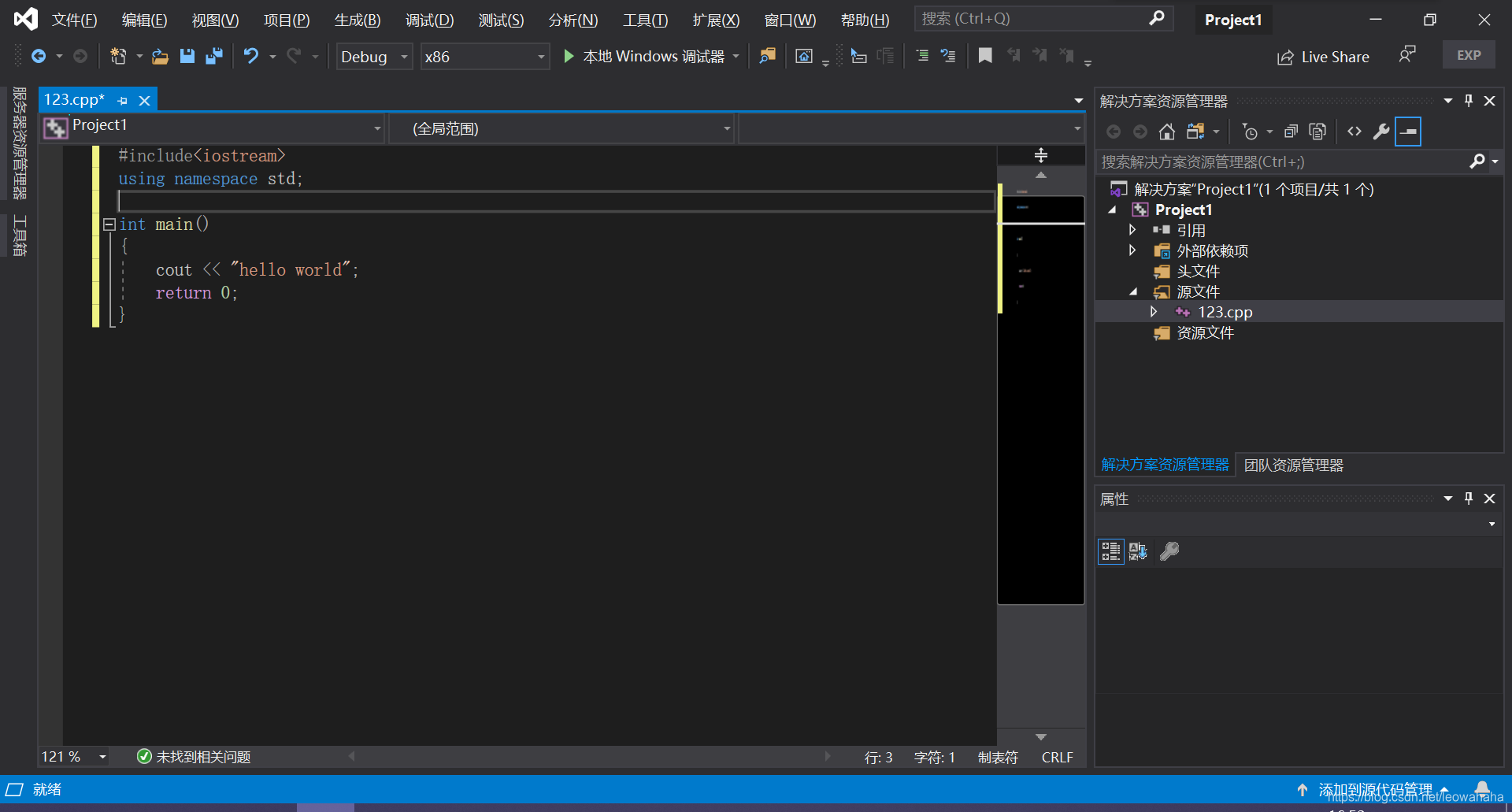
Task: Open the 工具箱 toolbox side panel
Action: pos(20,235)
